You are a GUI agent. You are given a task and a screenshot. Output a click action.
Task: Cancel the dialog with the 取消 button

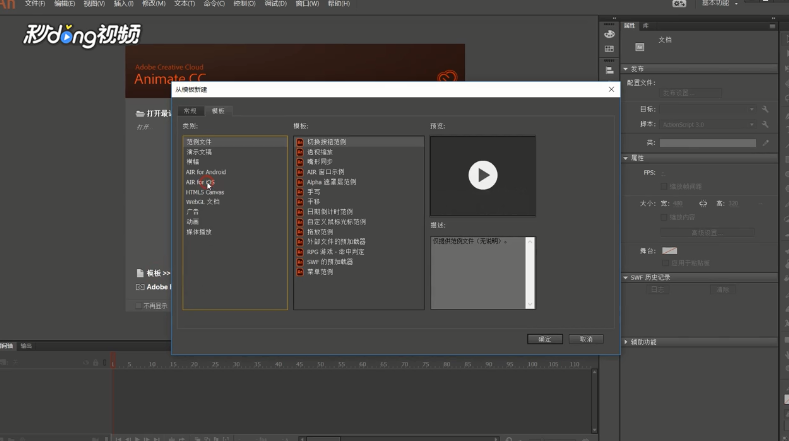click(586, 339)
